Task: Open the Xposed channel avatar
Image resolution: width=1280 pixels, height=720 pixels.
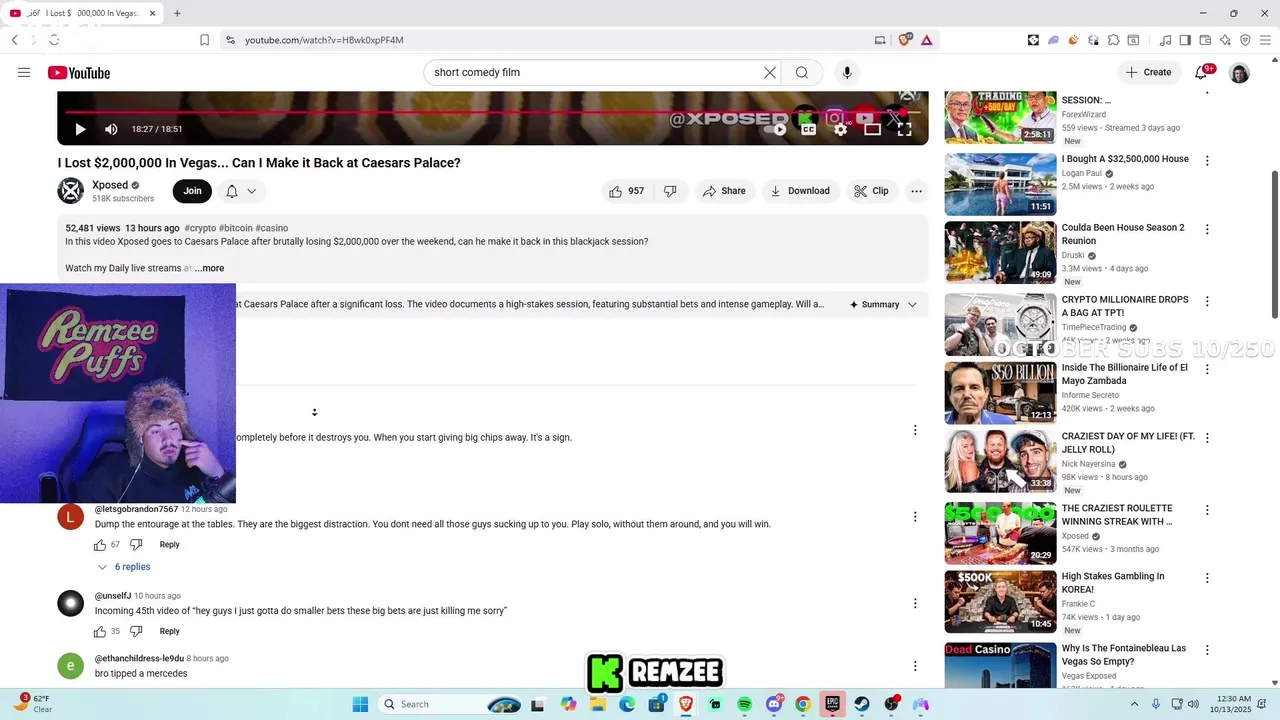Action: click(71, 191)
